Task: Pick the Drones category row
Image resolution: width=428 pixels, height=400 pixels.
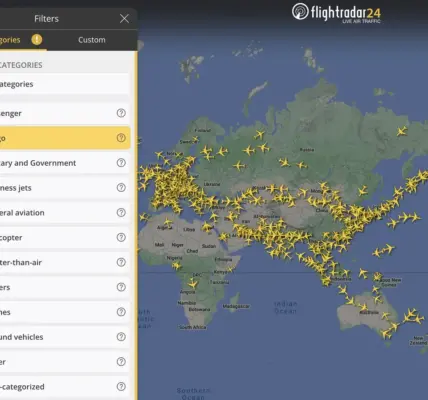Action: (65, 312)
